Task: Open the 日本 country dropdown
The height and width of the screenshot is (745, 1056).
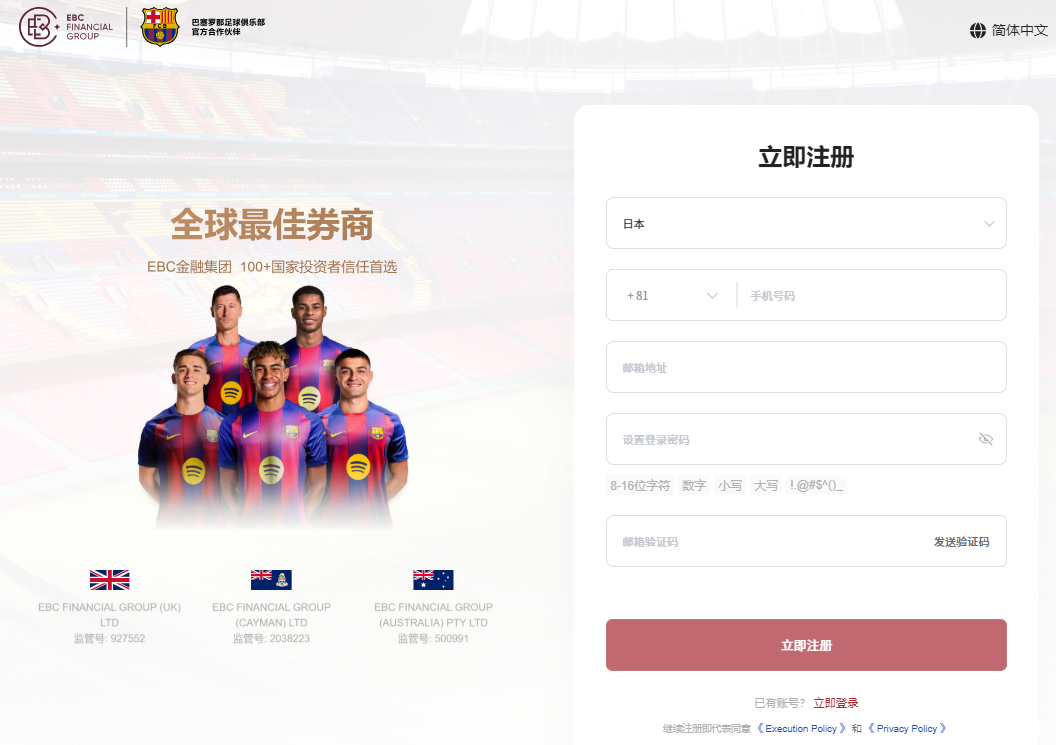Action: pyautogui.click(x=806, y=223)
